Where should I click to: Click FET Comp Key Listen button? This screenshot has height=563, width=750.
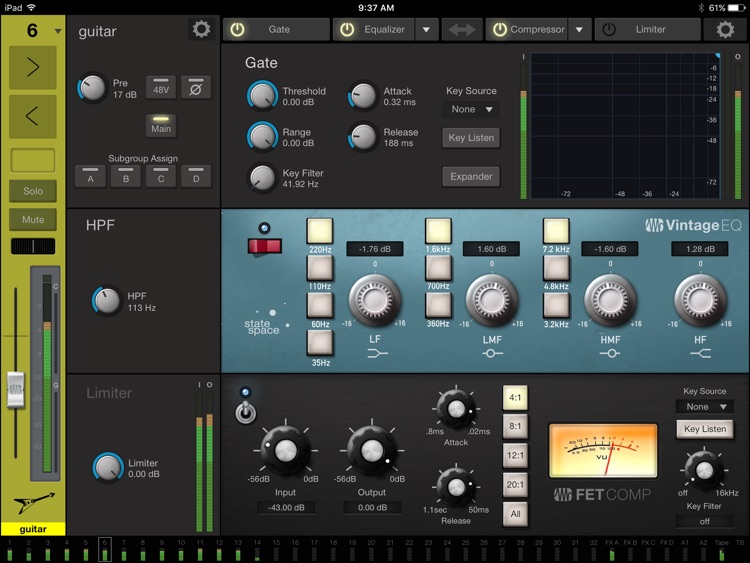click(705, 429)
